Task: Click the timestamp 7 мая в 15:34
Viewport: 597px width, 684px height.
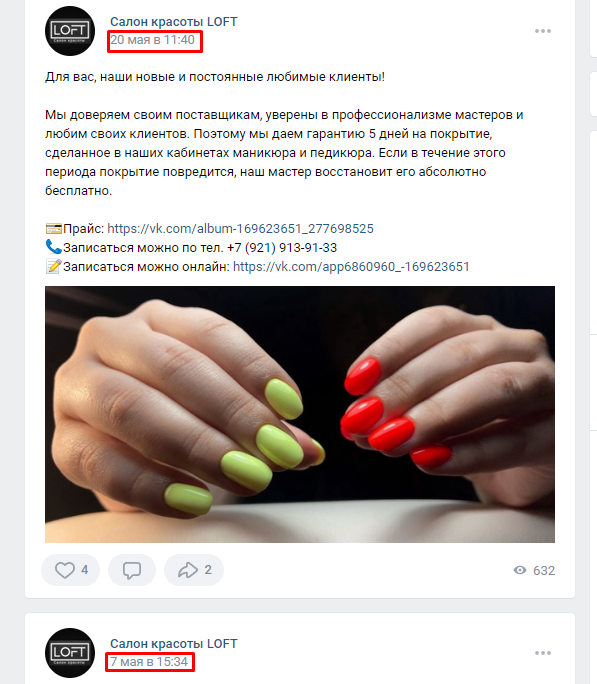Action: (x=149, y=662)
